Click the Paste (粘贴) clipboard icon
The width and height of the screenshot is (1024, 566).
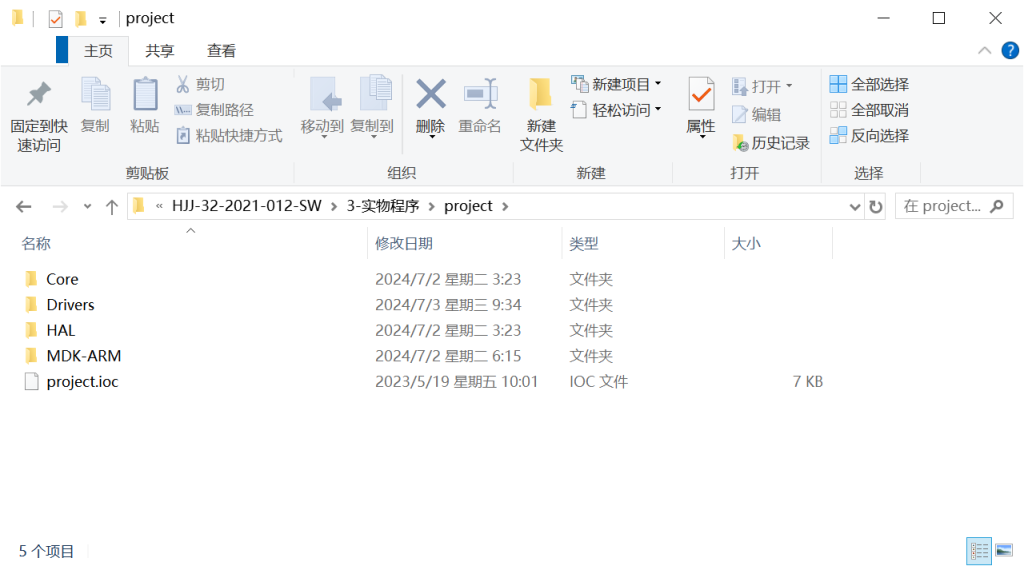click(x=145, y=95)
